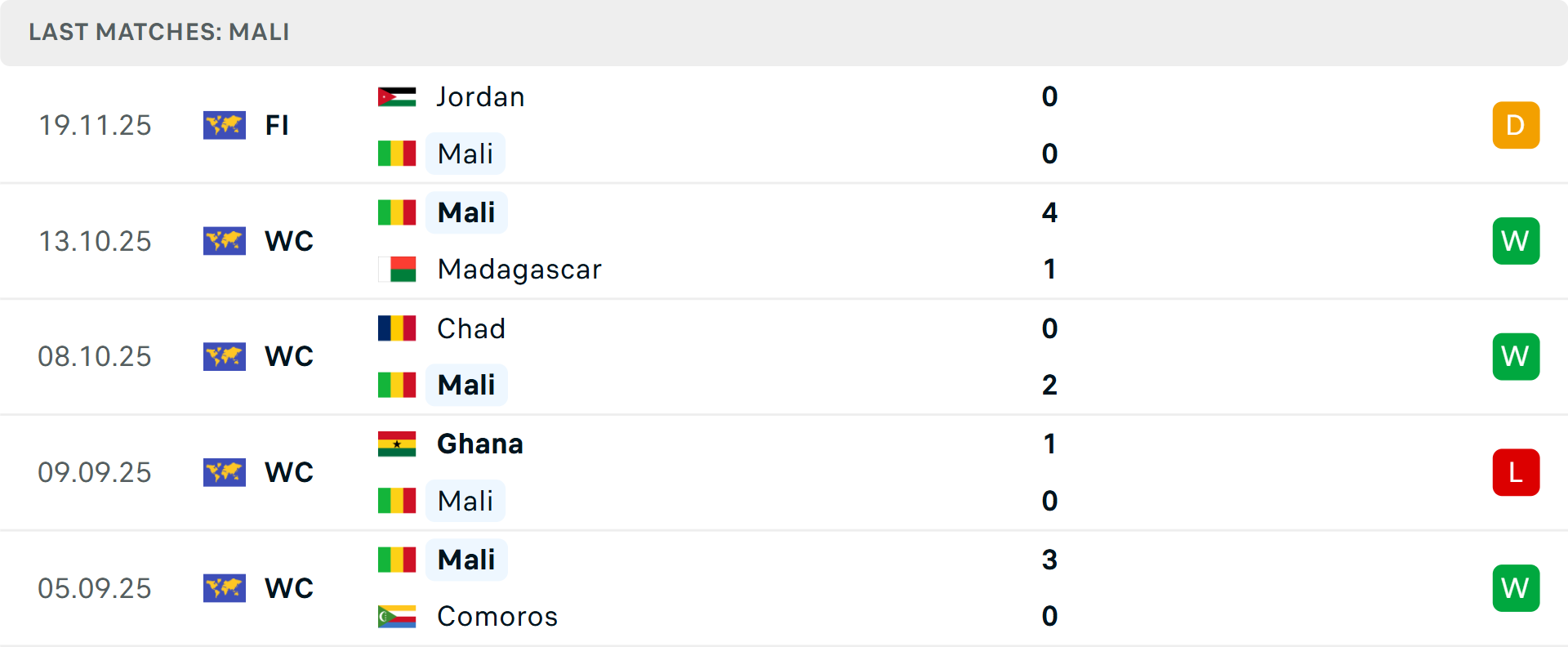Image resolution: width=1568 pixels, height=647 pixels.
Task: Open the Jordan team link
Action: click(x=480, y=96)
